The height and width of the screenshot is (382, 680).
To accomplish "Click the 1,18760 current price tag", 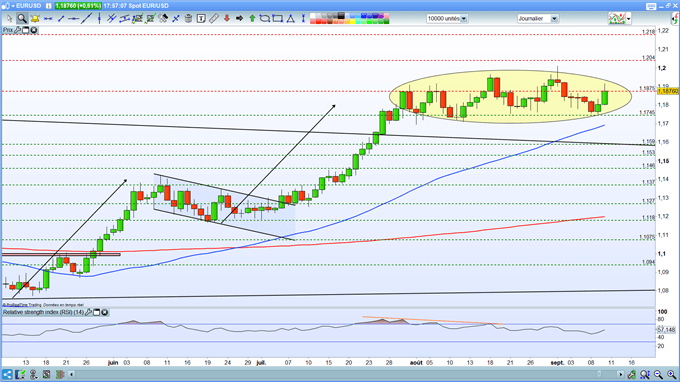I will tap(668, 91).
